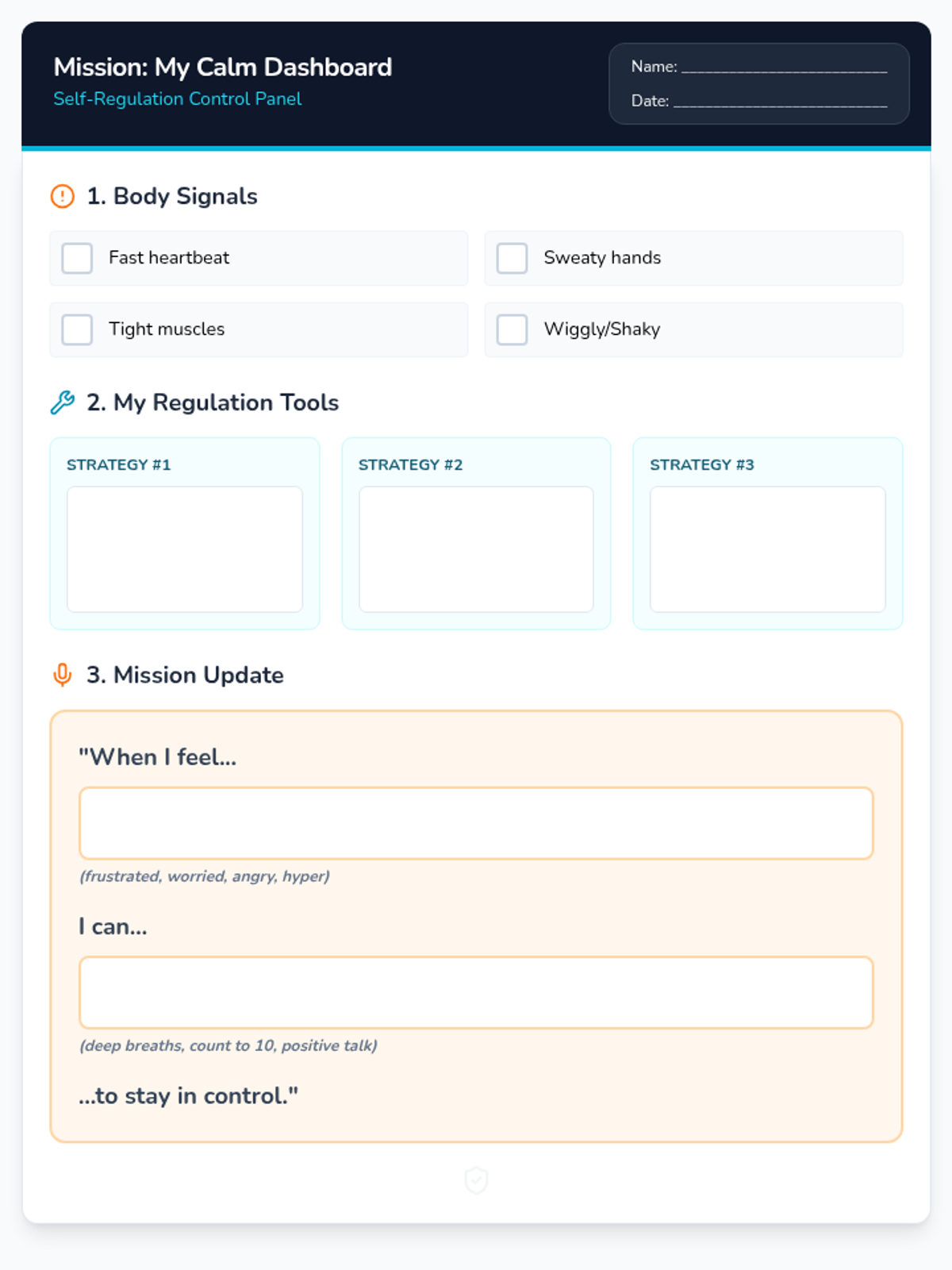Screen dimensions: 952x1270
Task: Click the shield checkmark icon at bottom
Action: 476,1180
